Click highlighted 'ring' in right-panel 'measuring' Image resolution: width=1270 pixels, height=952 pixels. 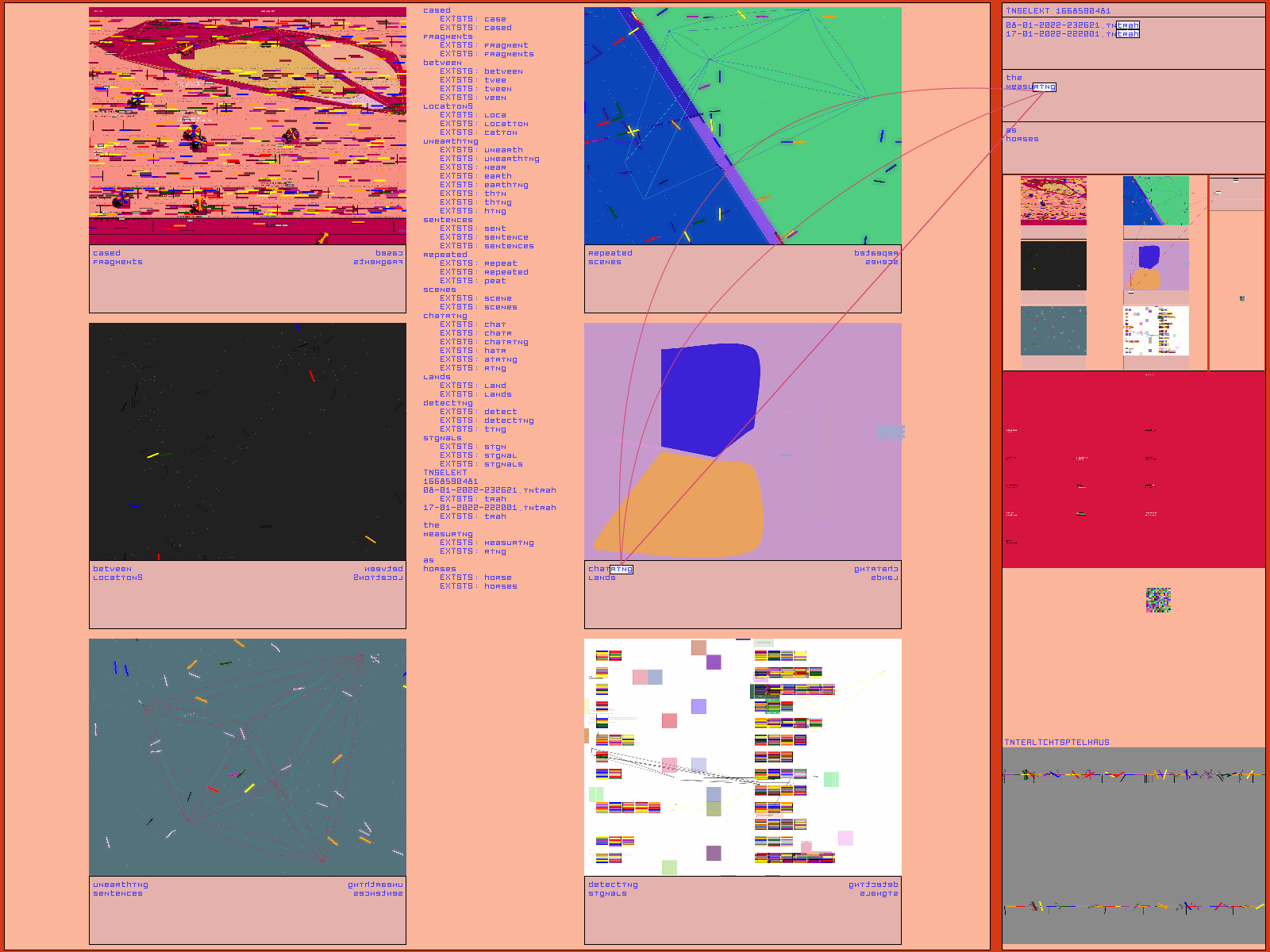[x=1044, y=87]
